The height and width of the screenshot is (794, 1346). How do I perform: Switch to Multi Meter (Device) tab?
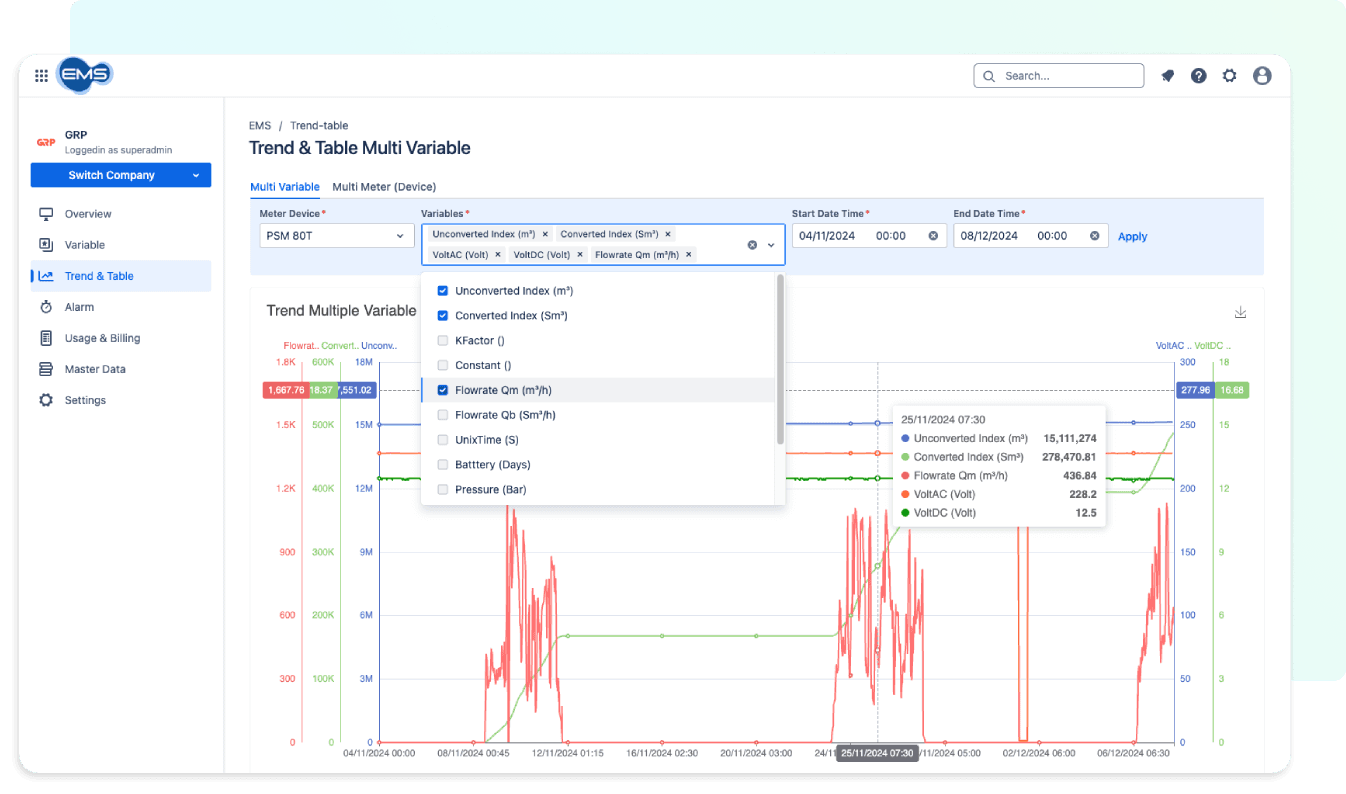click(x=384, y=187)
